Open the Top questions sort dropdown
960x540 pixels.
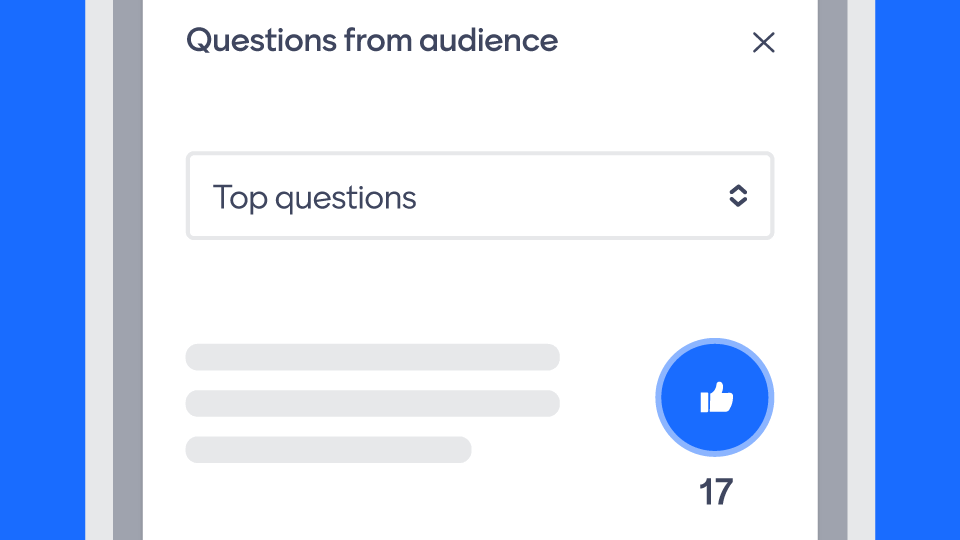(x=479, y=196)
